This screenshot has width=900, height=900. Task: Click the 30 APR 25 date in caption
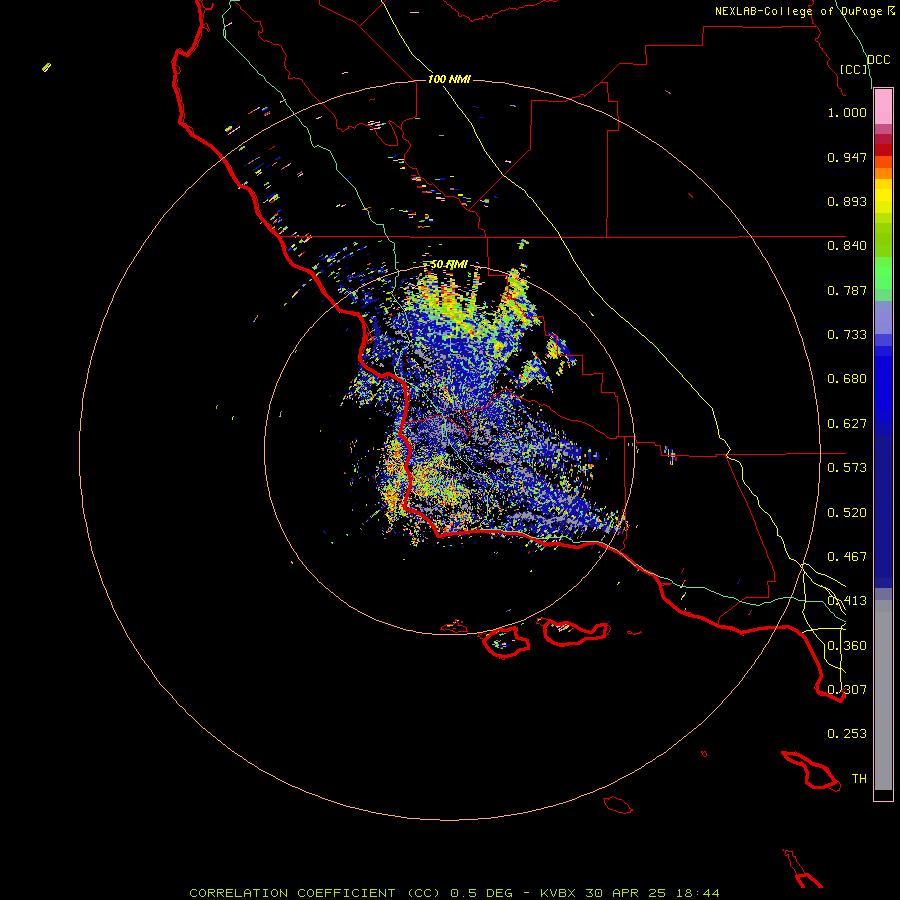tap(625, 893)
